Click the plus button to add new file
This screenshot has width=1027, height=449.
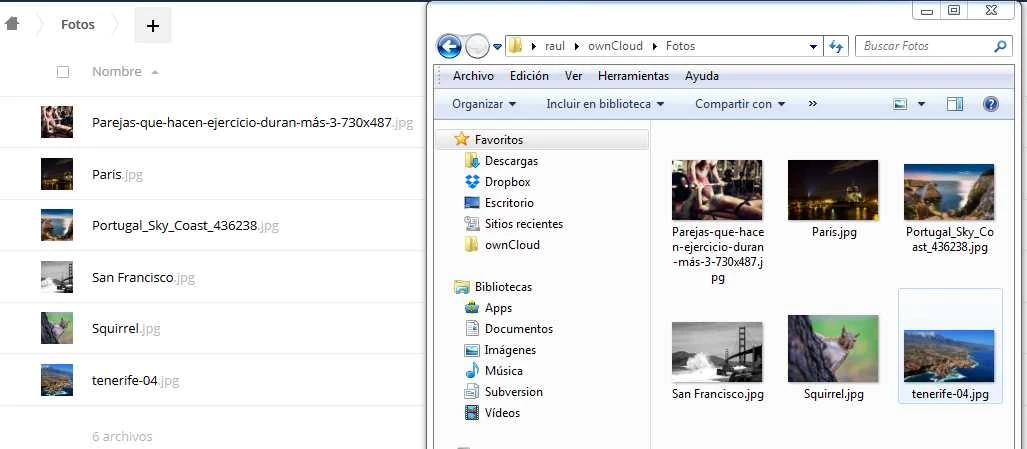point(153,26)
